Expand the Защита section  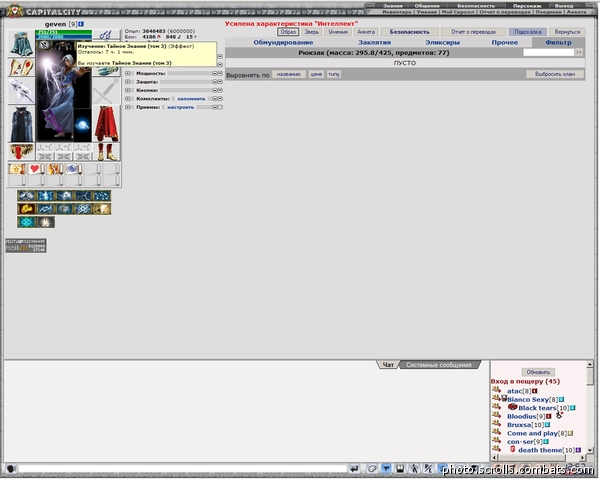[x=128, y=82]
